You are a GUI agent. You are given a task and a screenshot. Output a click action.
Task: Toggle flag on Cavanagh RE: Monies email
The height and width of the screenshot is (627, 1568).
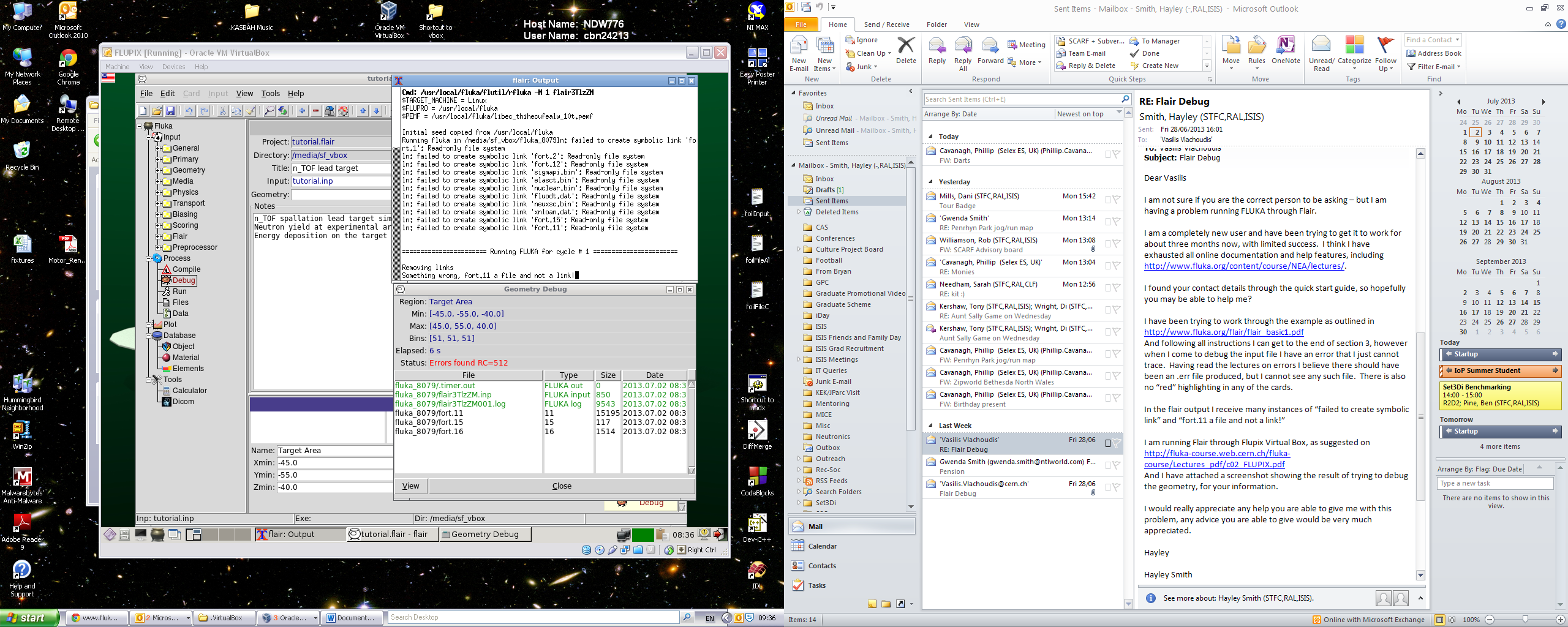[1117, 266]
